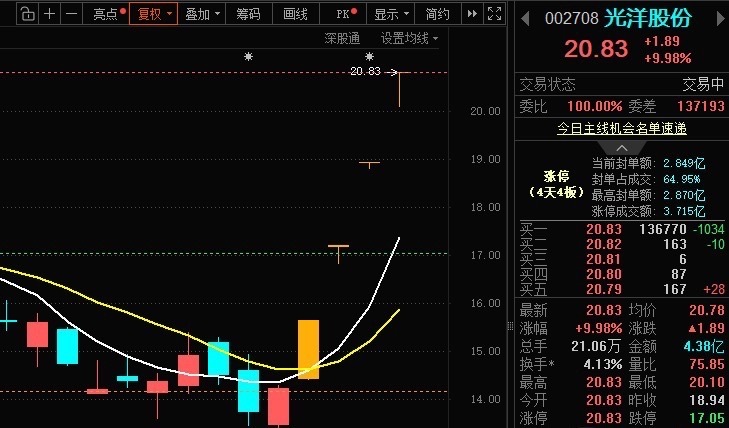Go to next stock with right arrow
Screen dimensions: 729x428
[x=720, y=19]
